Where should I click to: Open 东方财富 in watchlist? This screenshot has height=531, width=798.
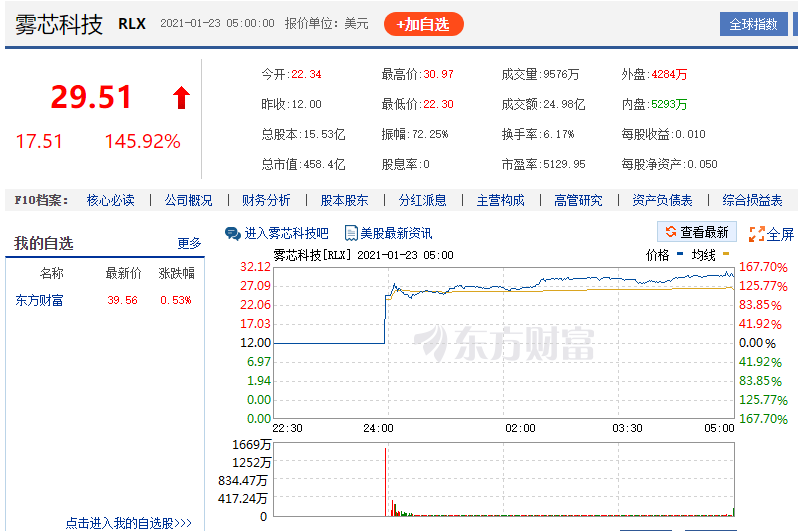tap(39, 300)
